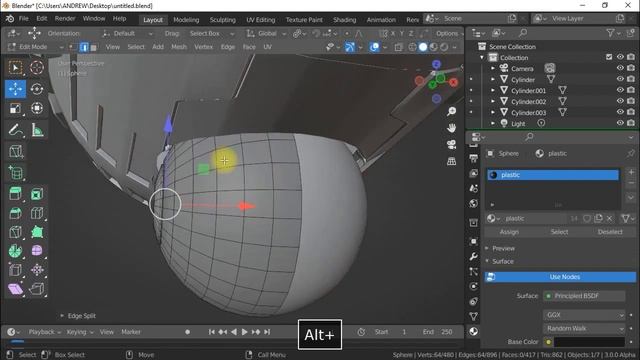Image resolution: width=640 pixels, height=360 pixels.
Task: Open the Material properties tab icon
Action: tap(473, 331)
